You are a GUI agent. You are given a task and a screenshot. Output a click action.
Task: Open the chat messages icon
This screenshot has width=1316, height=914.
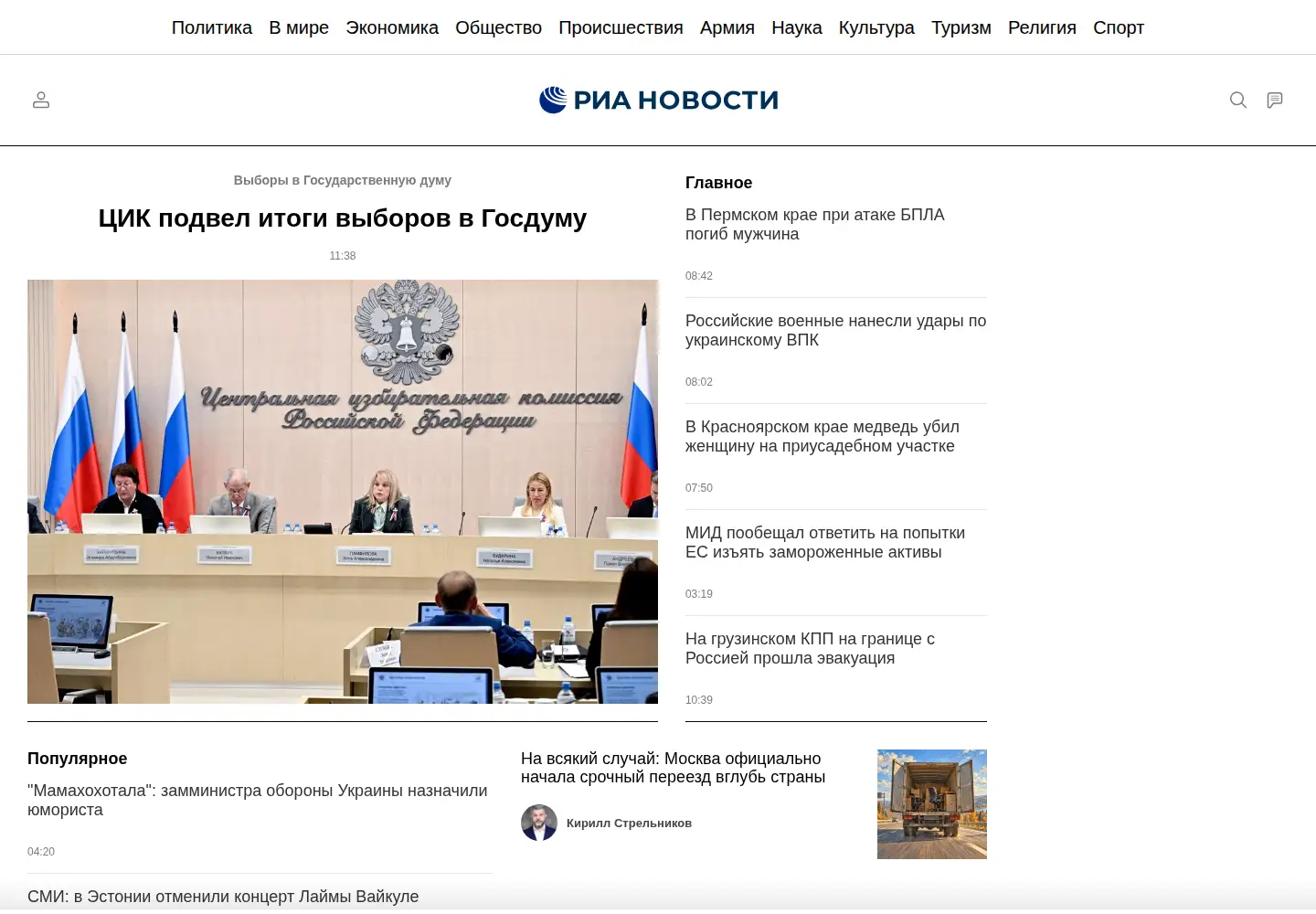[x=1275, y=100]
